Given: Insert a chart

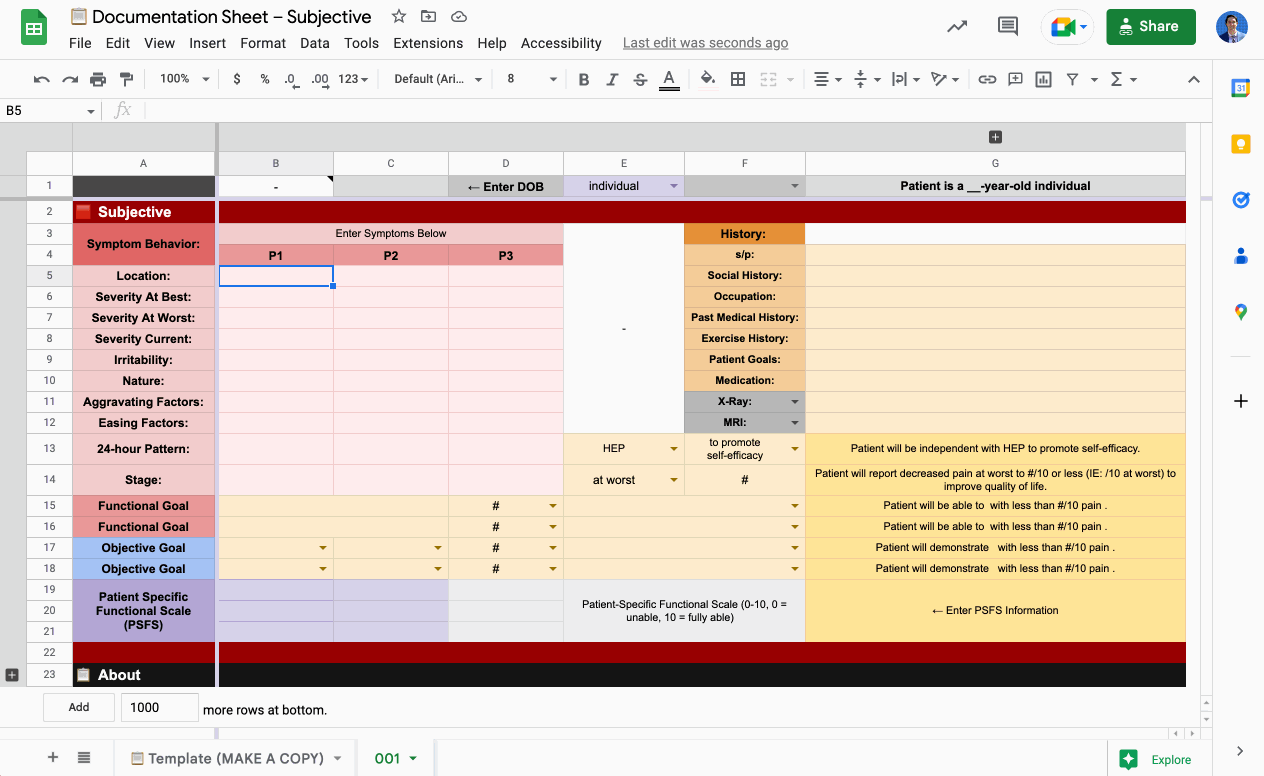Looking at the screenshot, I should click(x=1043, y=79).
